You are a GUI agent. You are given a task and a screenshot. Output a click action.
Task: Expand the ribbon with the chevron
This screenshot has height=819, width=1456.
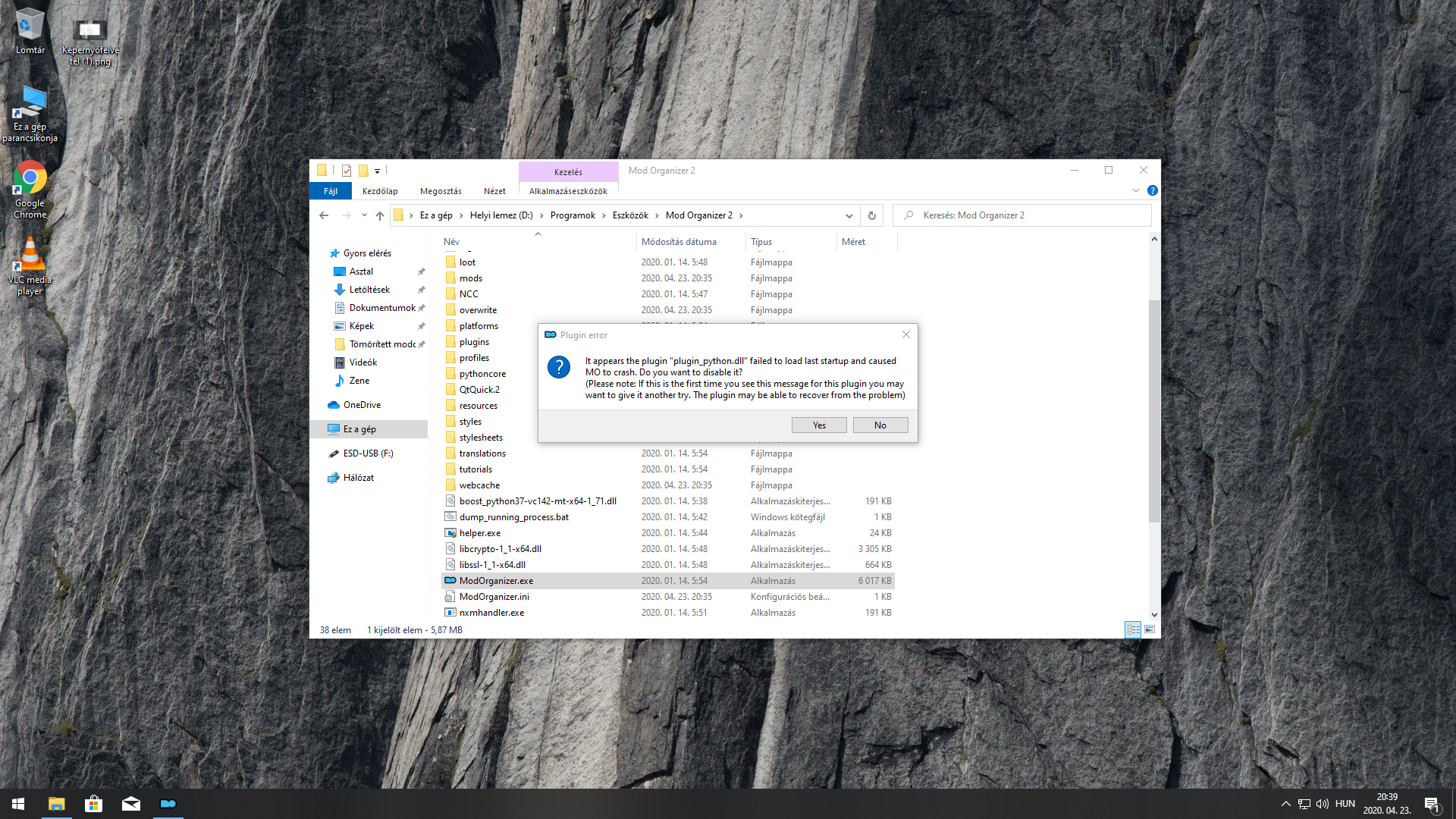(x=1136, y=190)
